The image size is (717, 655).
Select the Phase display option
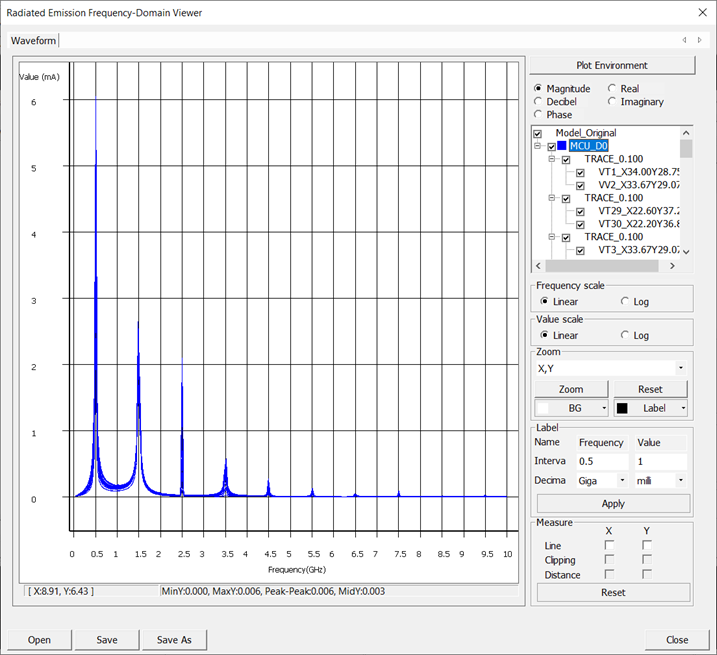539,115
